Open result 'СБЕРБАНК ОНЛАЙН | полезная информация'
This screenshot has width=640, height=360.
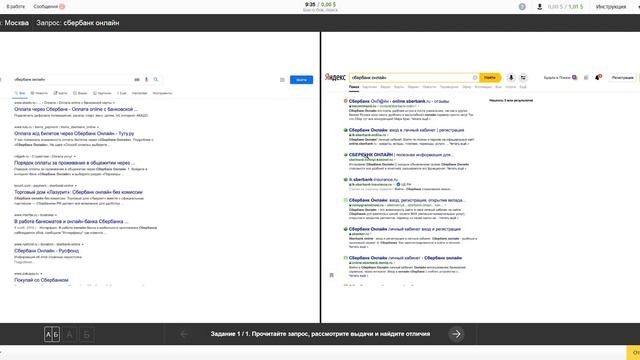coord(401,155)
